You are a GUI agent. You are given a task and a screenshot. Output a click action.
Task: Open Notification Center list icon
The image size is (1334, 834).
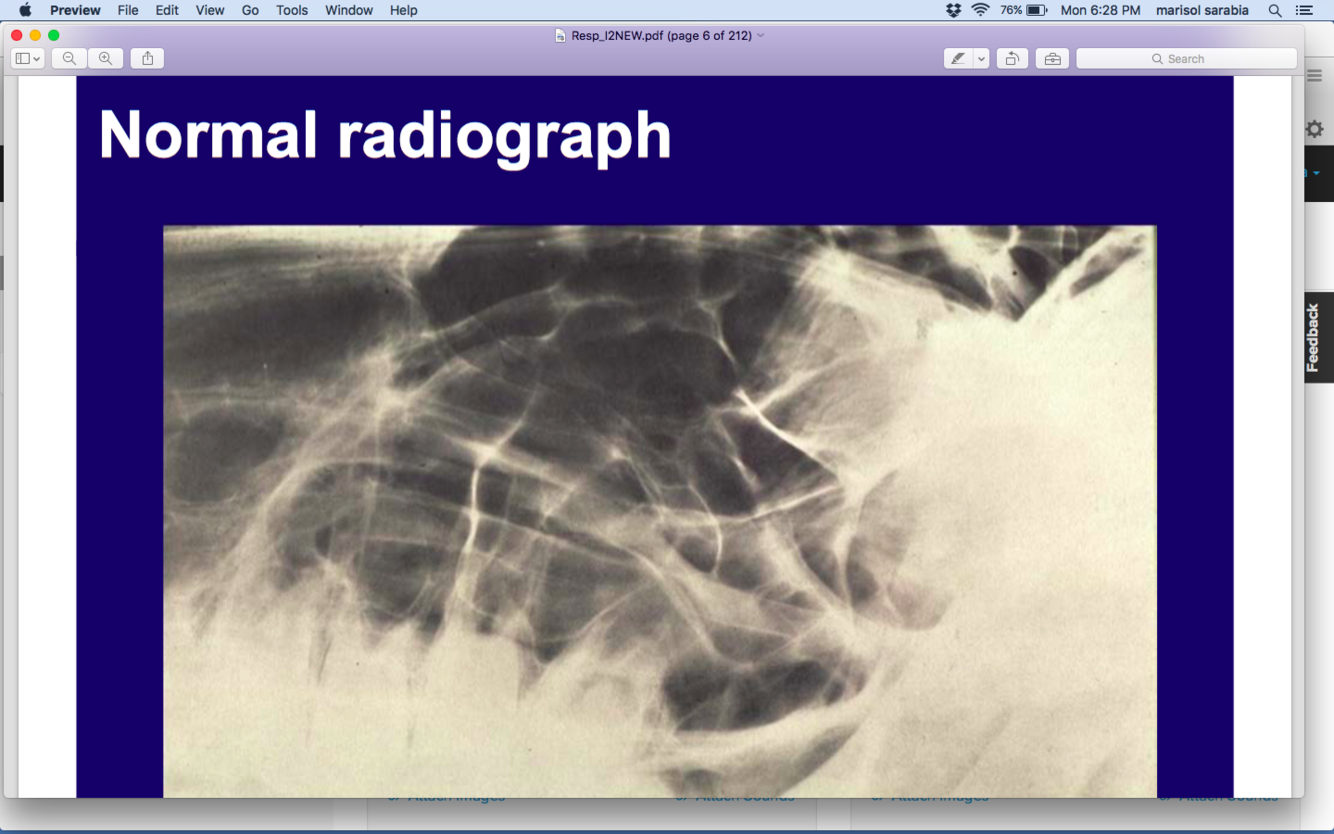tap(1304, 10)
